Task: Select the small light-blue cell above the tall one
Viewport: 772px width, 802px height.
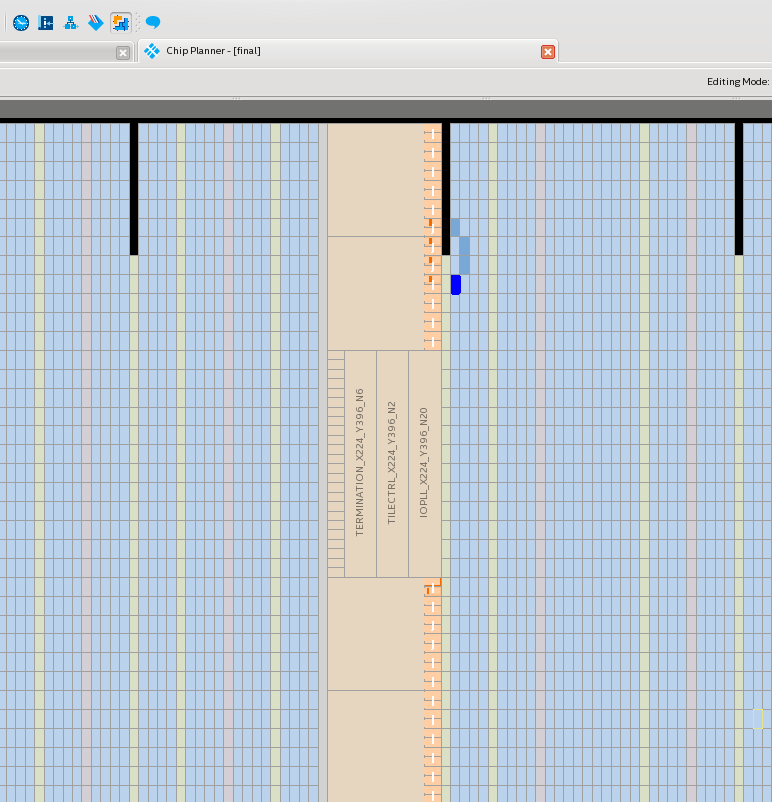Action: point(455,228)
